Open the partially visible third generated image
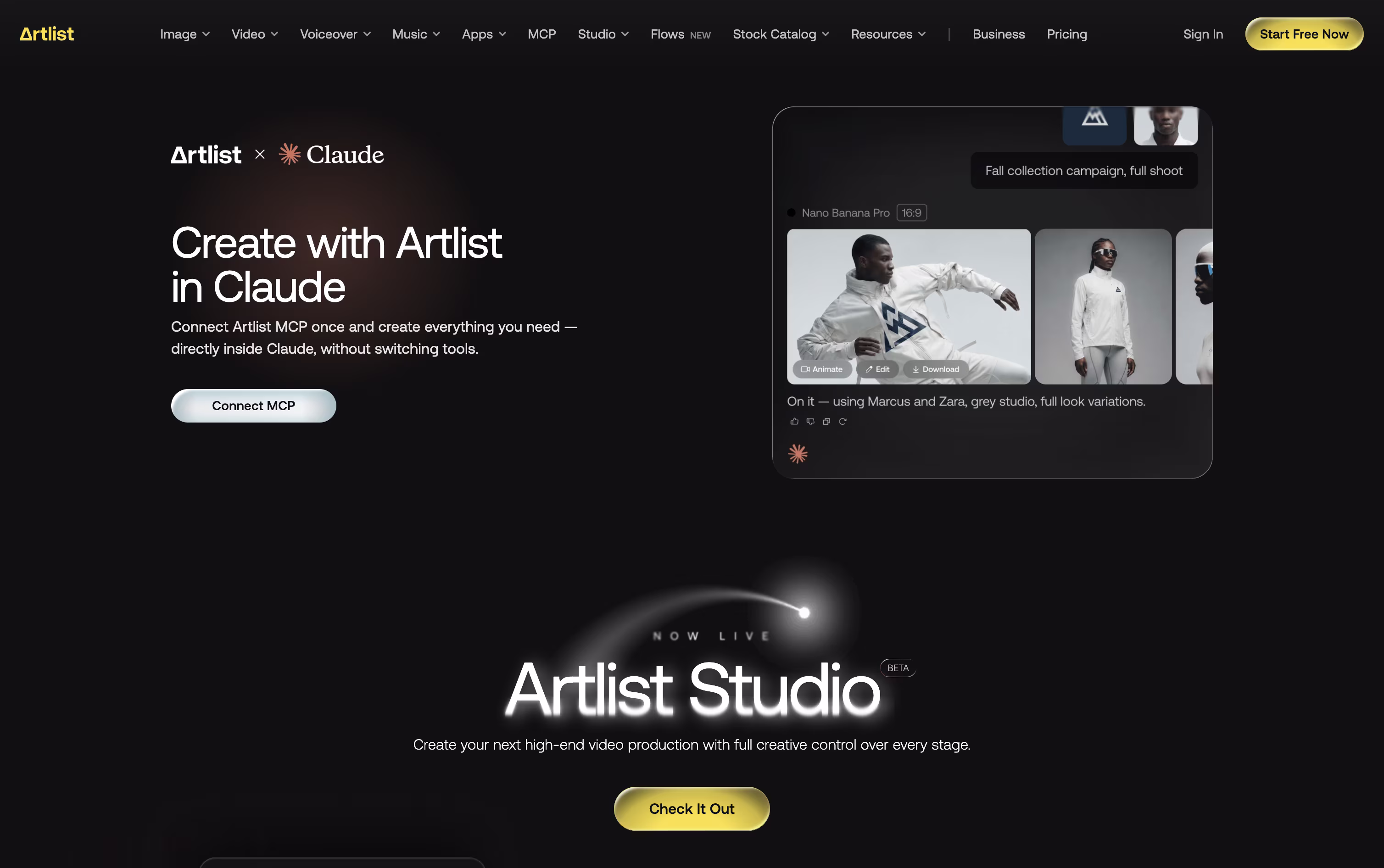The width and height of the screenshot is (1384, 868). pyautogui.click(x=1194, y=306)
